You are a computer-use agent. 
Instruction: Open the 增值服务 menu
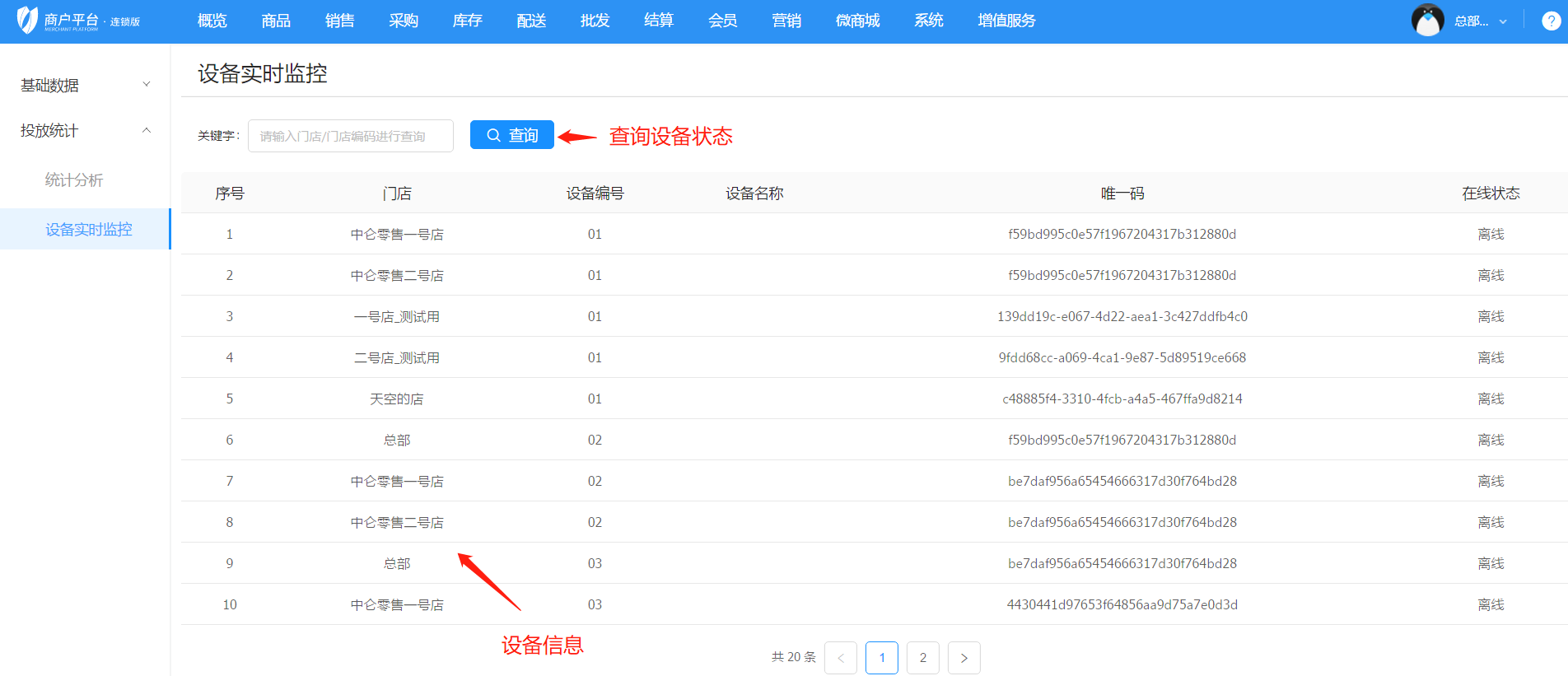(x=1006, y=21)
